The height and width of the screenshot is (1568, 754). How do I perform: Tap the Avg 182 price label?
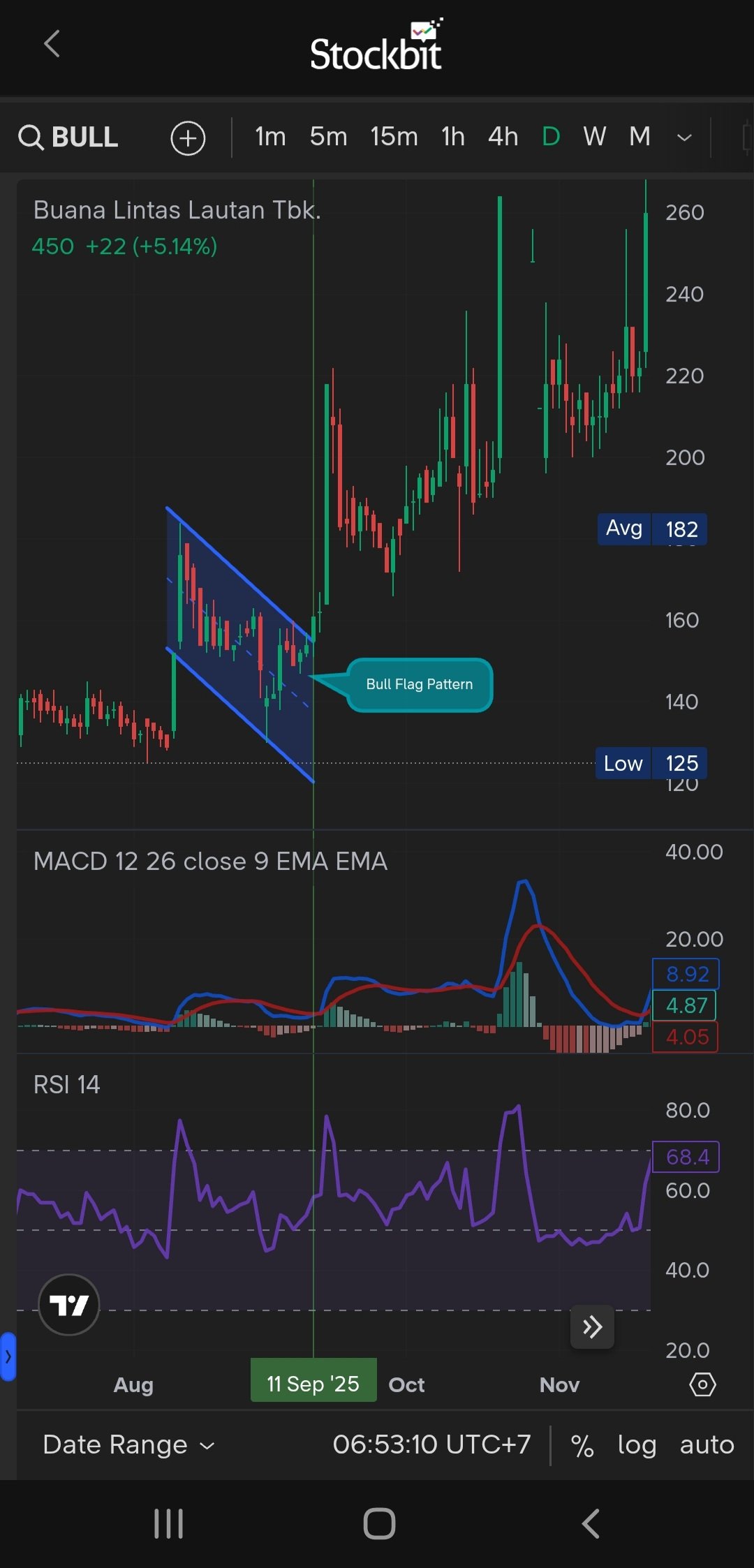(652, 528)
